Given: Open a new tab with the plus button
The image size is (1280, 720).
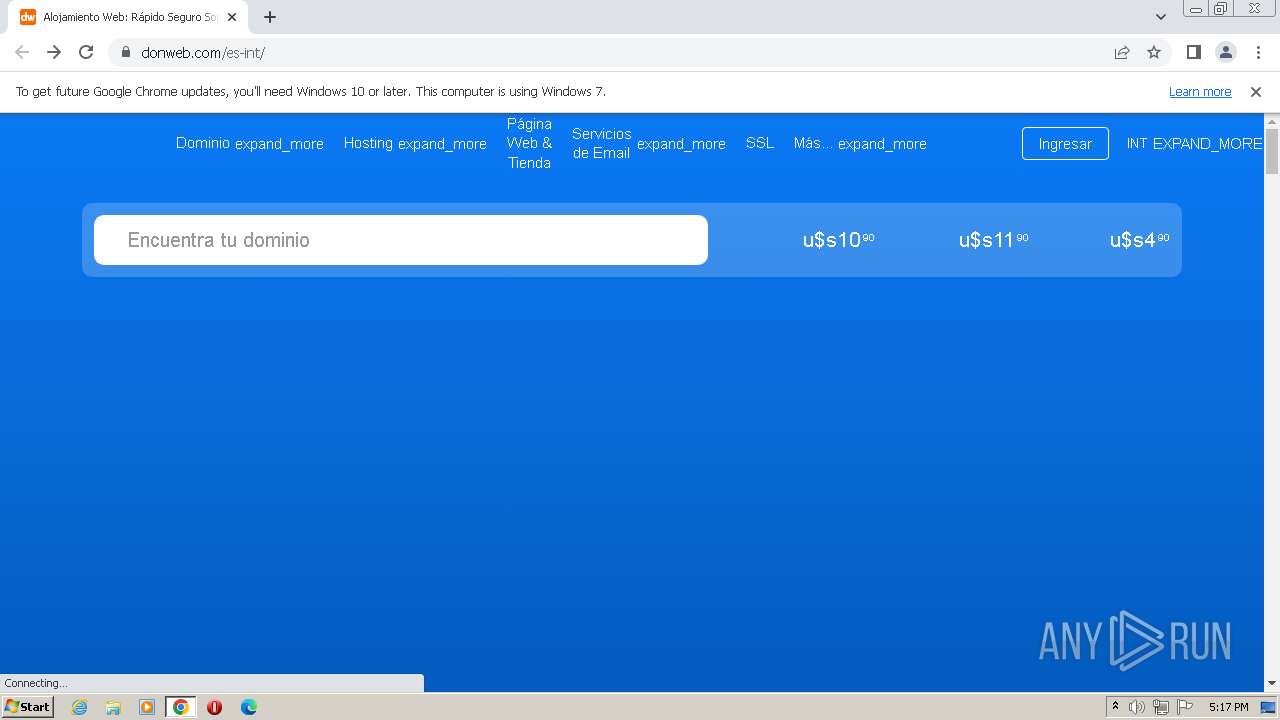Looking at the screenshot, I should [x=270, y=17].
